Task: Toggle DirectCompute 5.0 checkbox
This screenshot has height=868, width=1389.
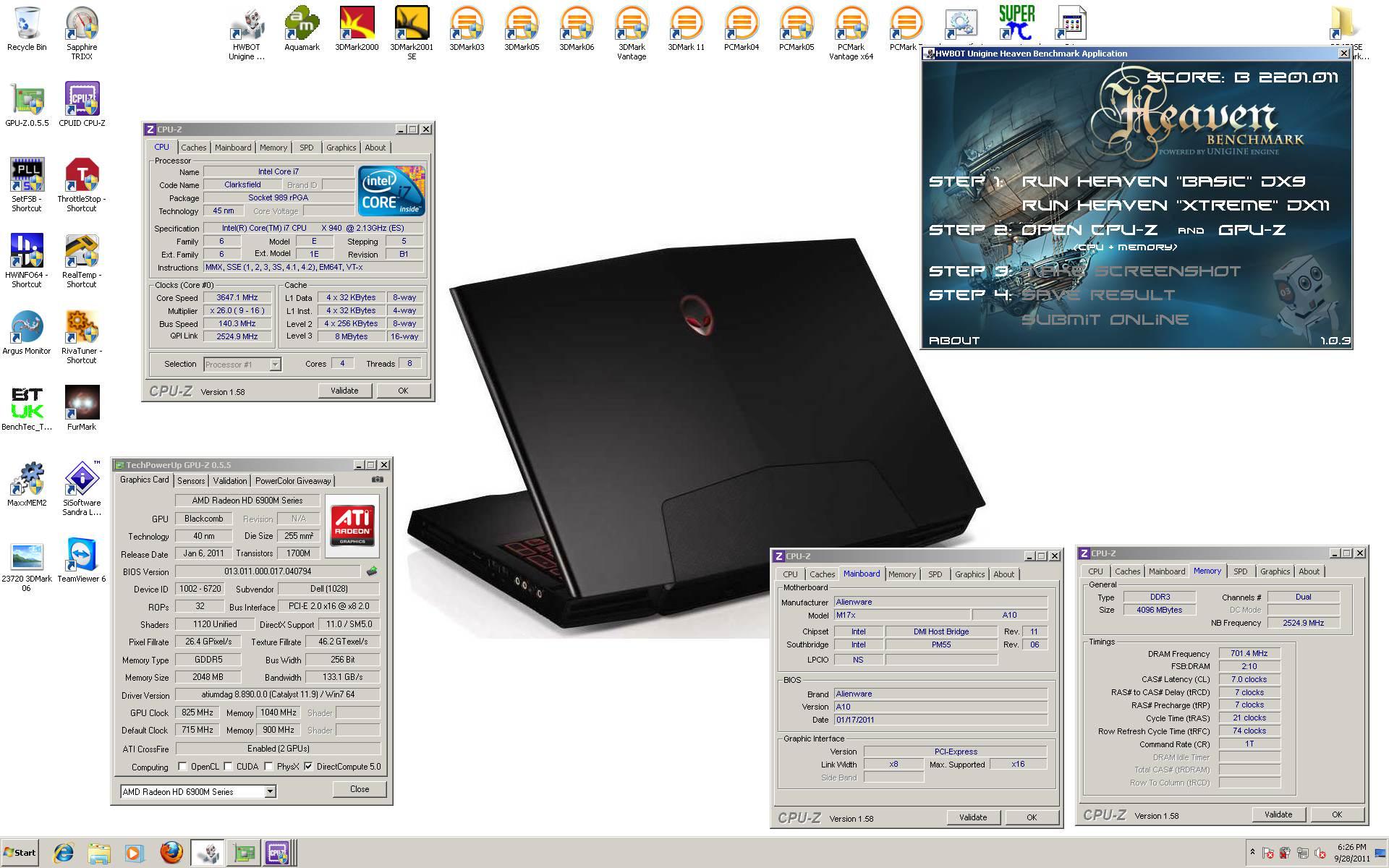Action: 308,767
